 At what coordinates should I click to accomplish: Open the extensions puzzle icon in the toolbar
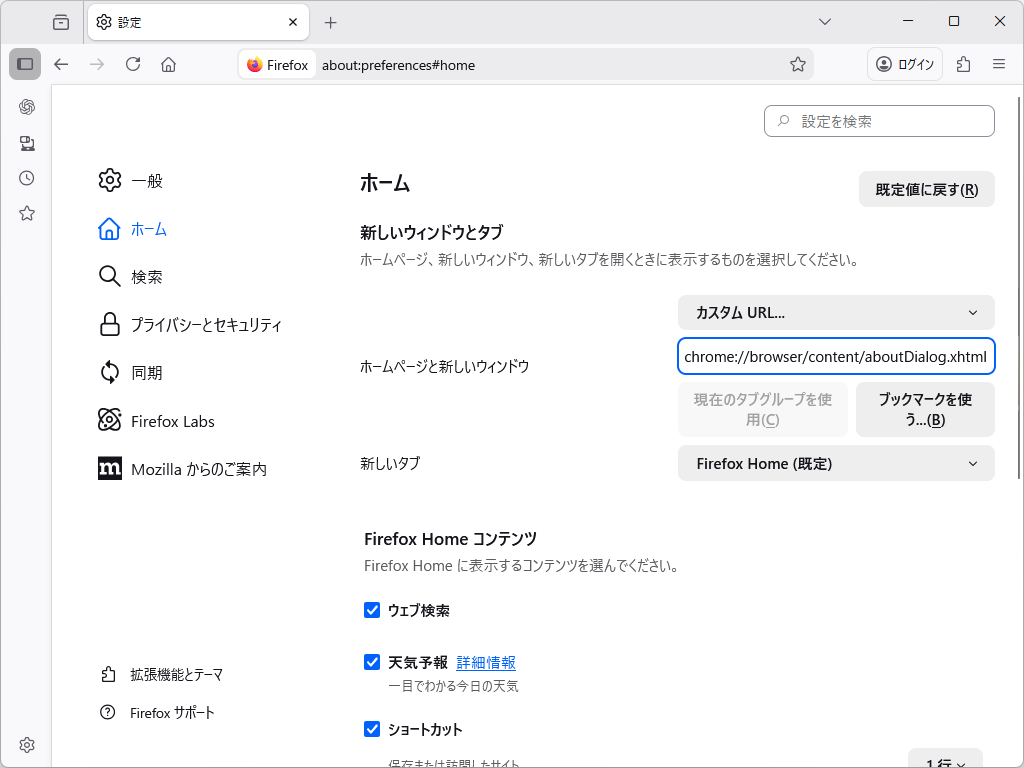coord(963,64)
